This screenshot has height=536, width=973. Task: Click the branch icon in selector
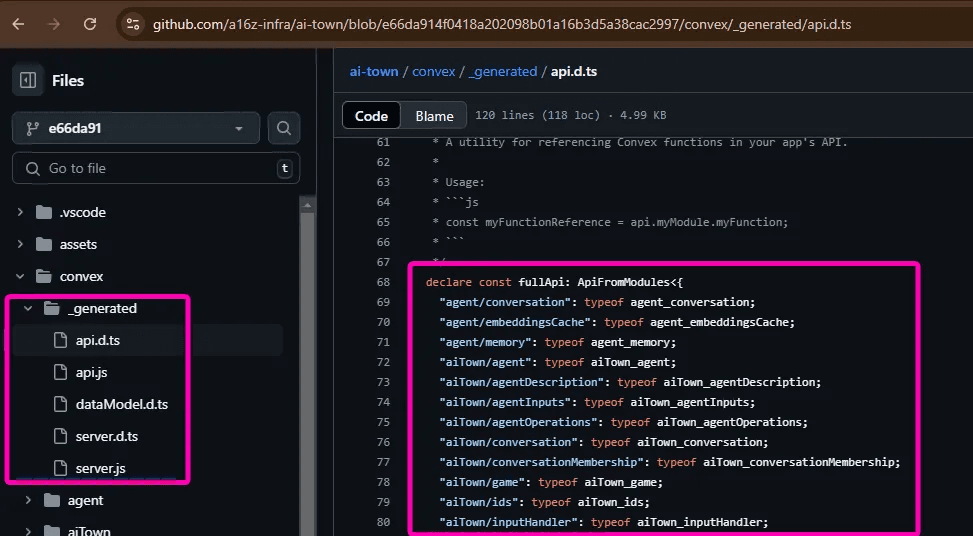[x=32, y=128]
